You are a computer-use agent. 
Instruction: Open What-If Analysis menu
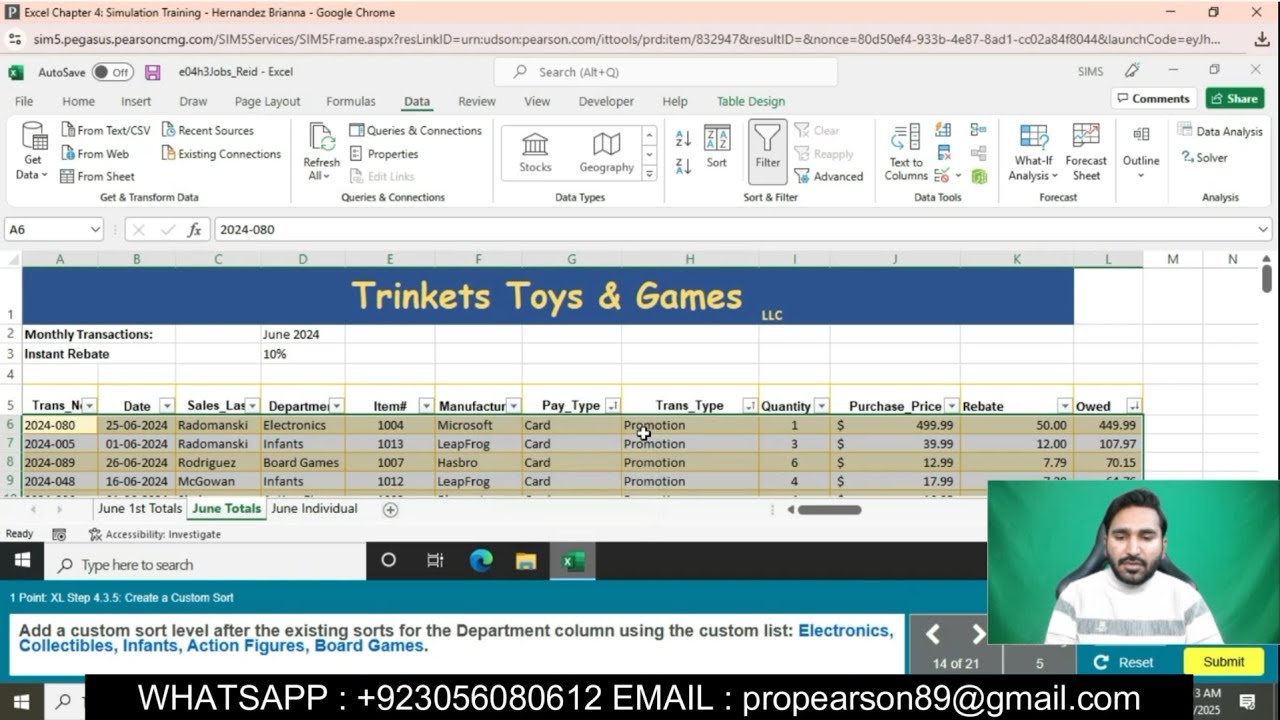(x=1033, y=152)
